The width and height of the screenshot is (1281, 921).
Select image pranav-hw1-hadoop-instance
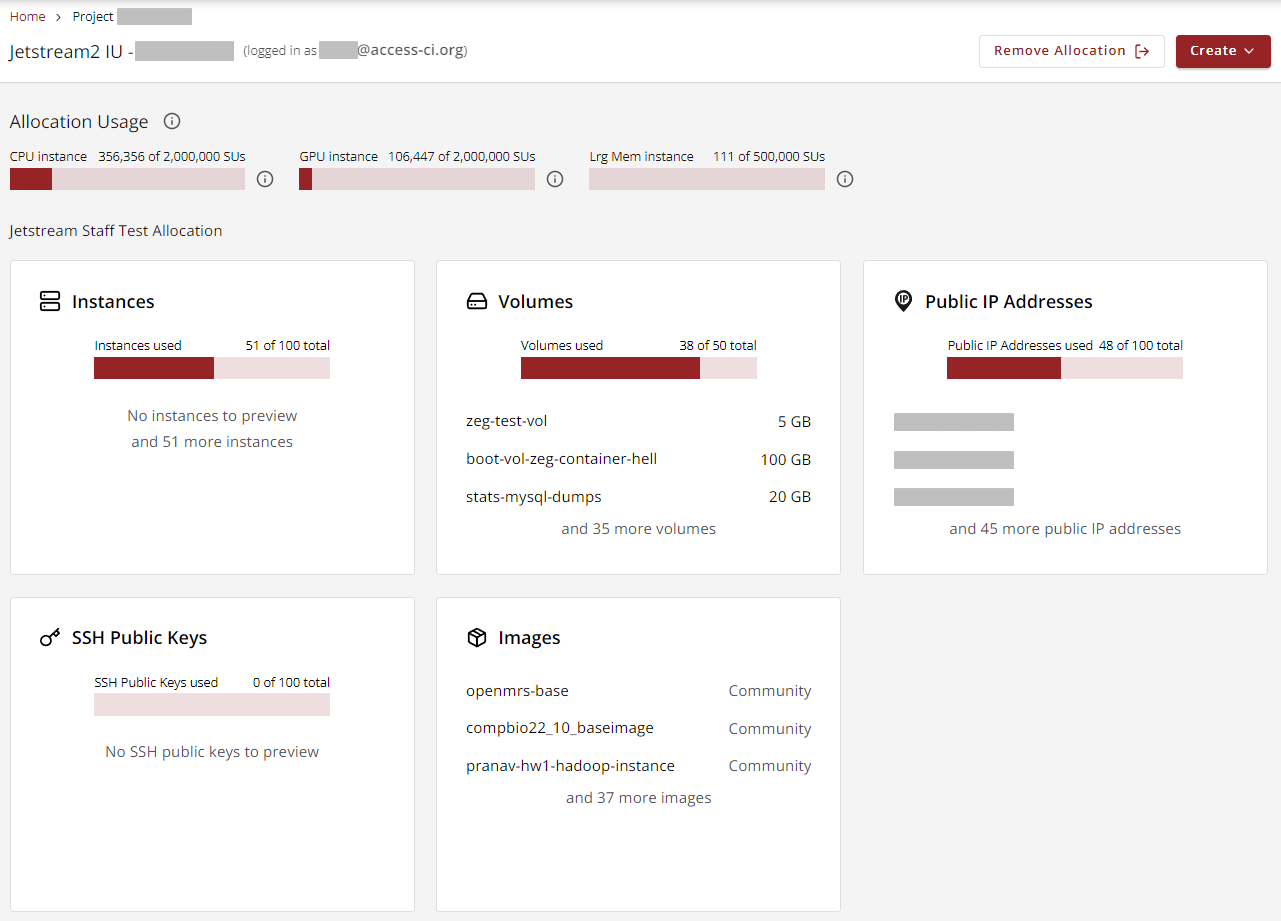tap(570, 766)
